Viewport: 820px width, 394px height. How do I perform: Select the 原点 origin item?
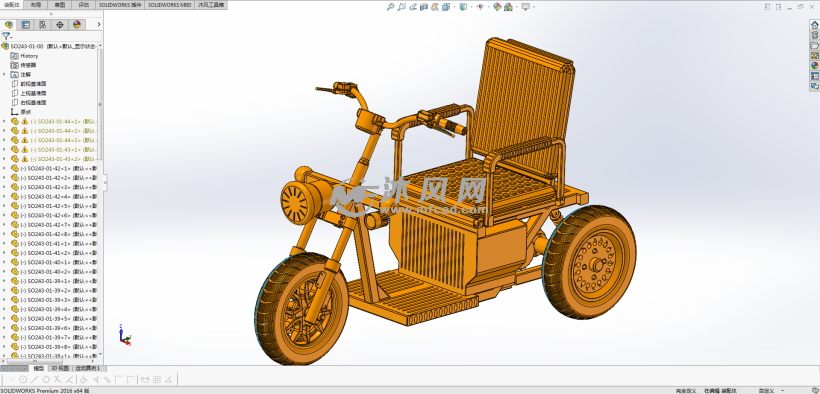pos(20,112)
